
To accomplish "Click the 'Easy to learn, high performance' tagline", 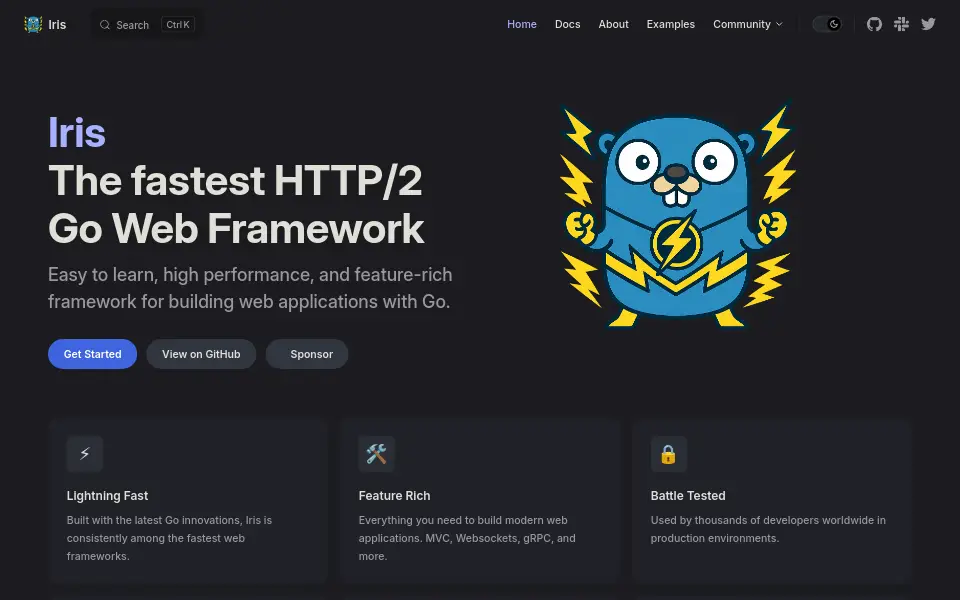I will [250, 288].
